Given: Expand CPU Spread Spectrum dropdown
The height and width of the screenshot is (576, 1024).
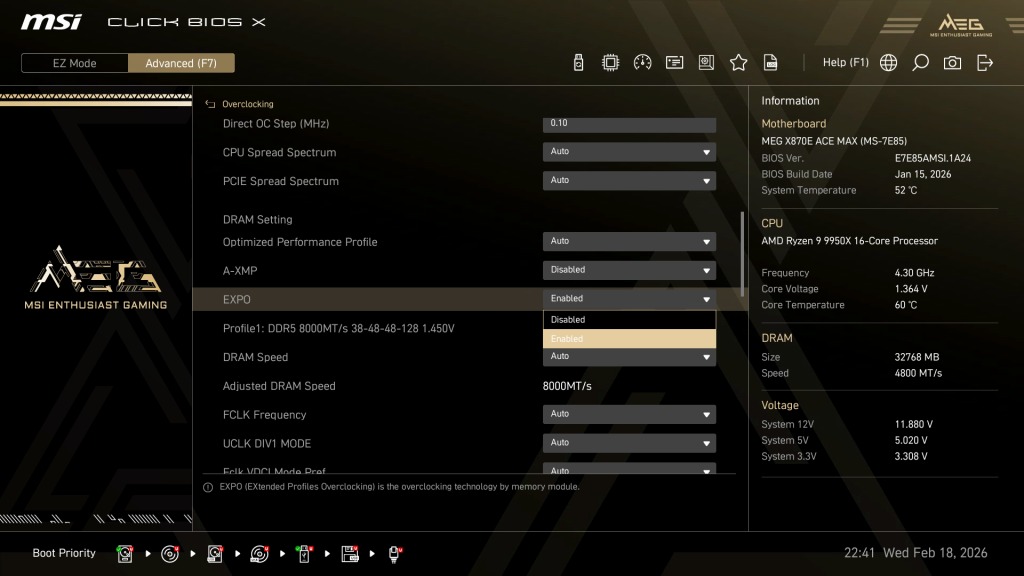Looking at the screenshot, I should point(629,152).
